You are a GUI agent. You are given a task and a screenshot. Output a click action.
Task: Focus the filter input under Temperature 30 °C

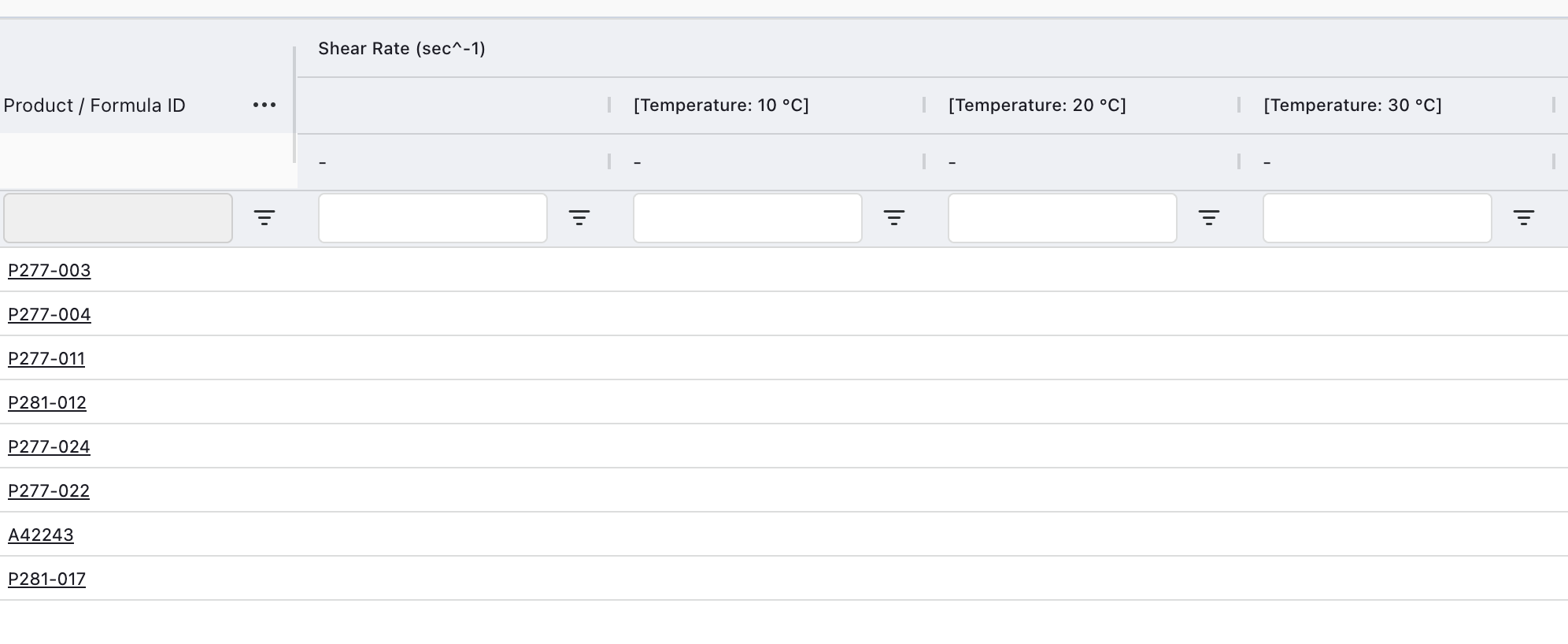coord(1377,218)
